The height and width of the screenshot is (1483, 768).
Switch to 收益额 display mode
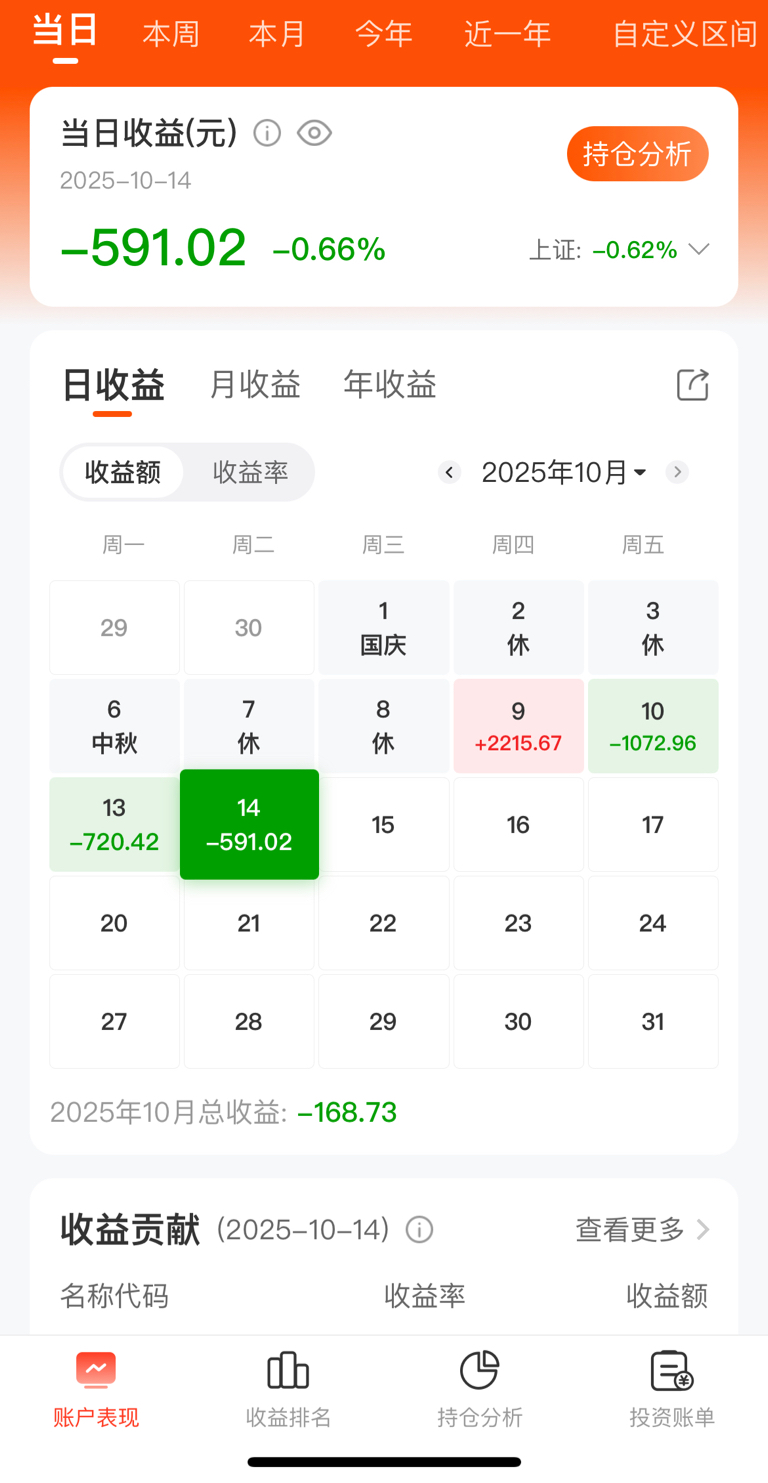tap(123, 472)
